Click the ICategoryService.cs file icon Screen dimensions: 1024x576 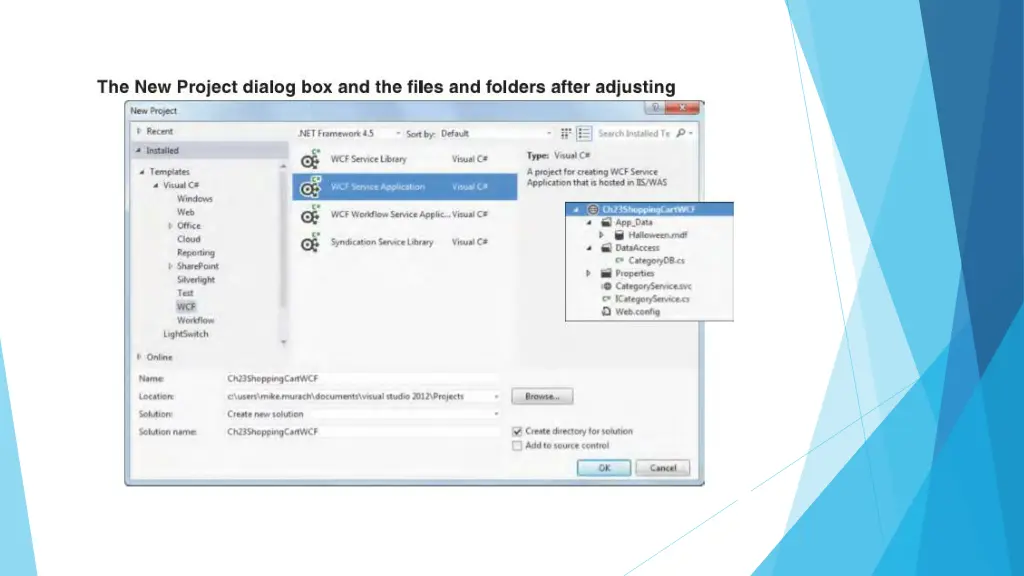pyautogui.click(x=606, y=299)
